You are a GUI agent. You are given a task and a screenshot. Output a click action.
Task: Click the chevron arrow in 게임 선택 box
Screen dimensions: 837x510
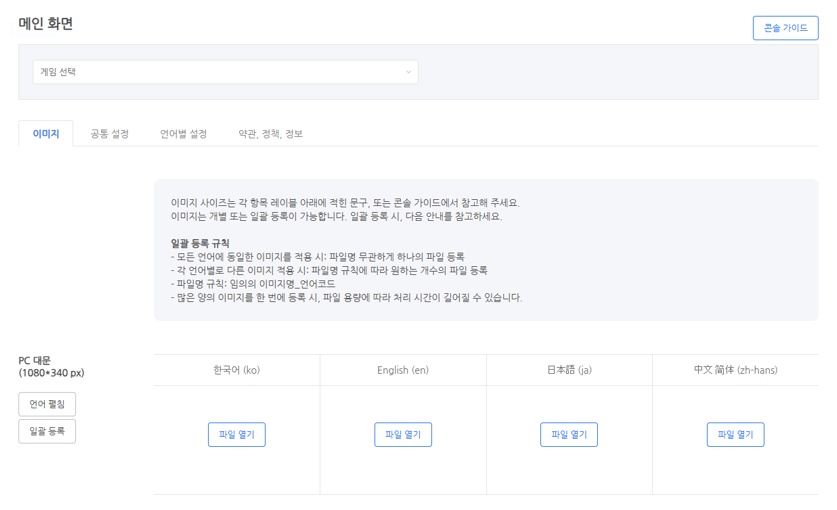[408, 72]
